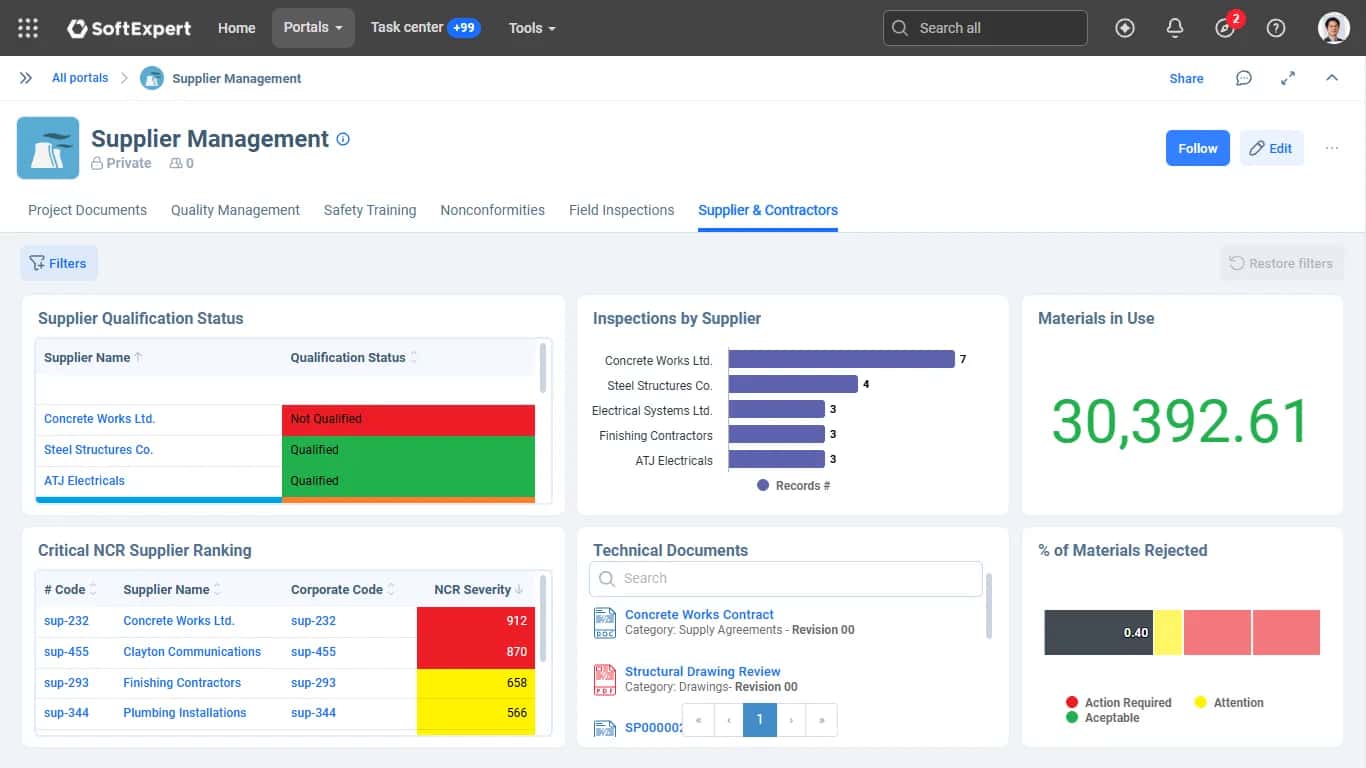This screenshot has width=1366, height=768.
Task: Open the more options ellipsis icon
Action: pyautogui.click(x=1332, y=148)
